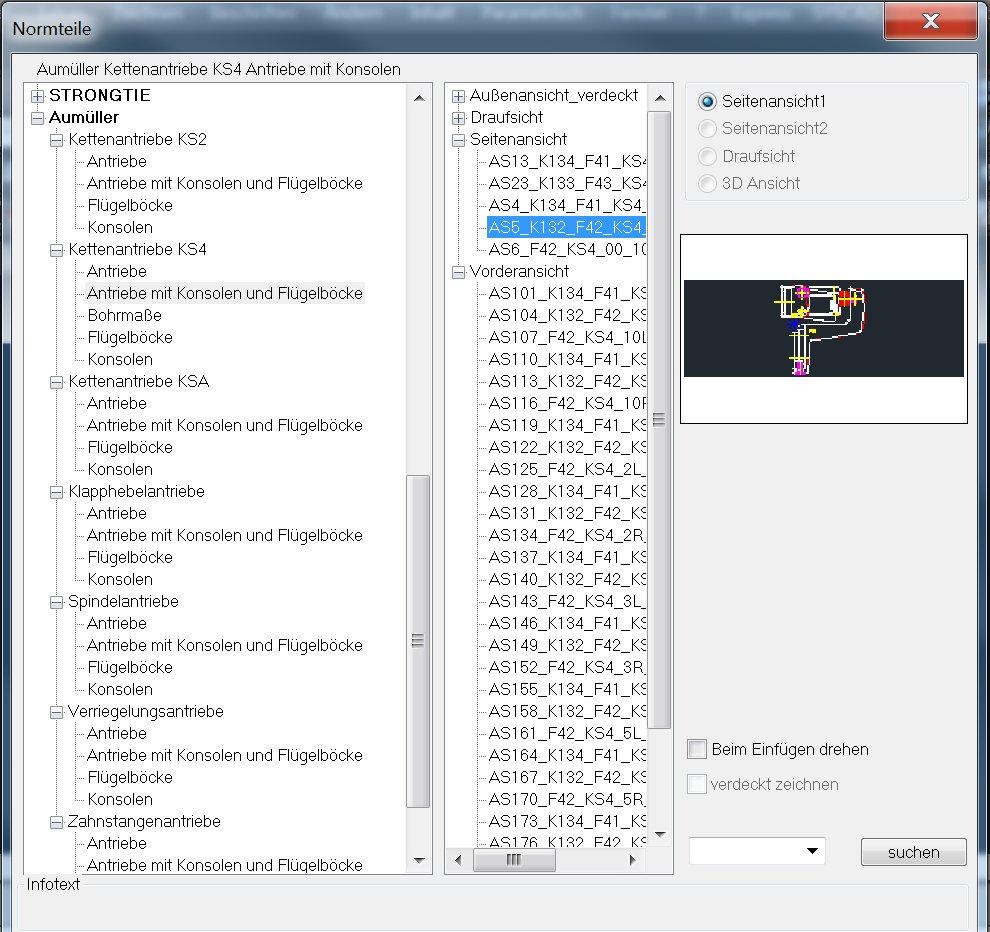The image size is (990, 932).
Task: Pick the AS101_K134_F41 front view item
Action: point(566,294)
